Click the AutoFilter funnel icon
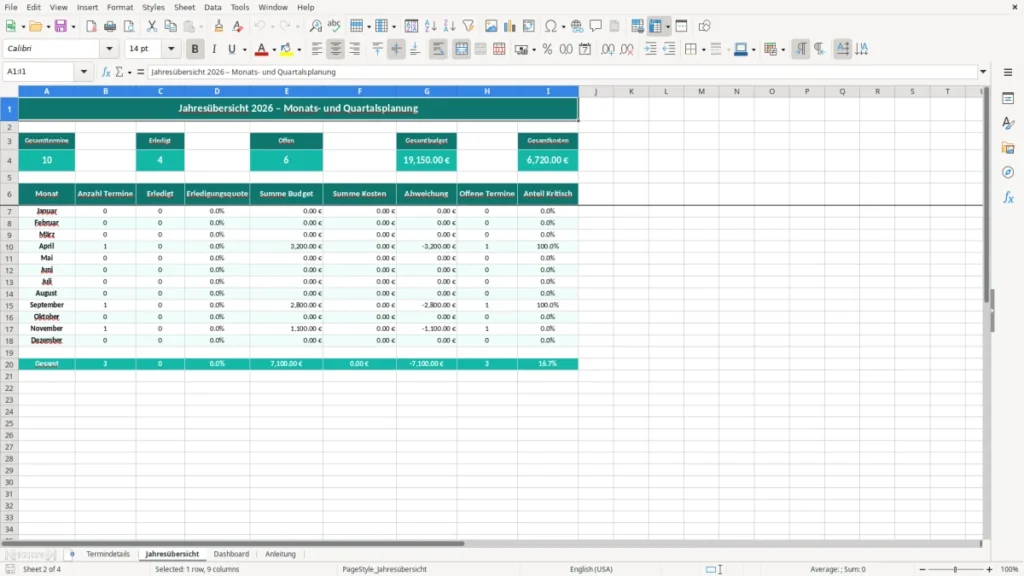The height and width of the screenshot is (576, 1024). pos(468,26)
